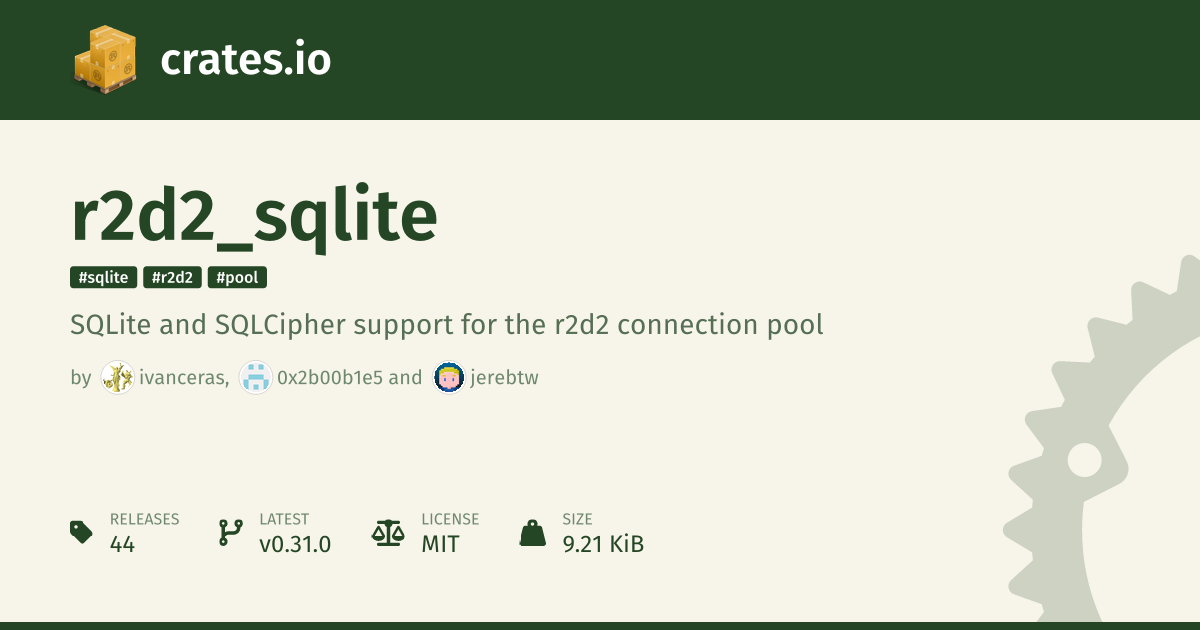Click the releases count 44

(x=122, y=545)
